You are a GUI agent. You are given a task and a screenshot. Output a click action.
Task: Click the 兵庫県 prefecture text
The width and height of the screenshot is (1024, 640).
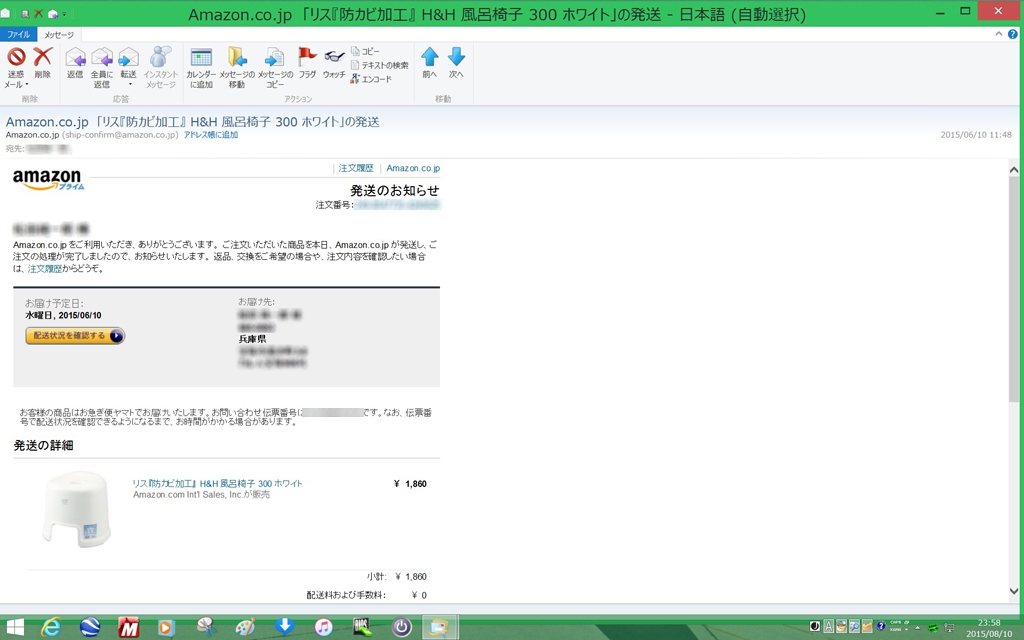(252, 339)
